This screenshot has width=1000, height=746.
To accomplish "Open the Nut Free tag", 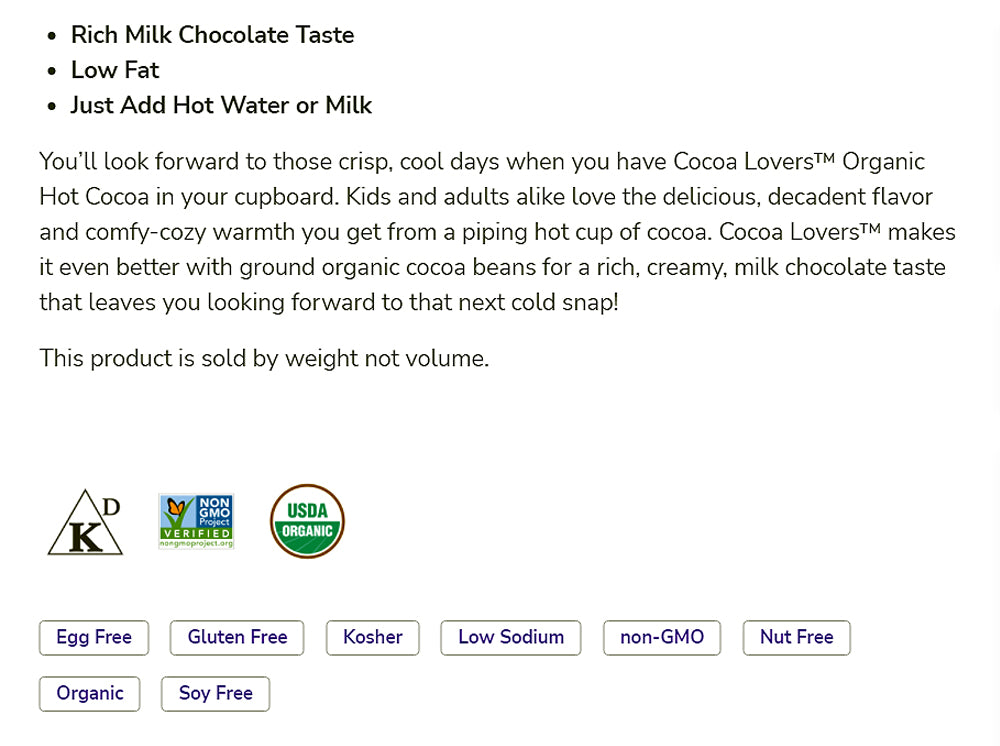I will (x=796, y=637).
